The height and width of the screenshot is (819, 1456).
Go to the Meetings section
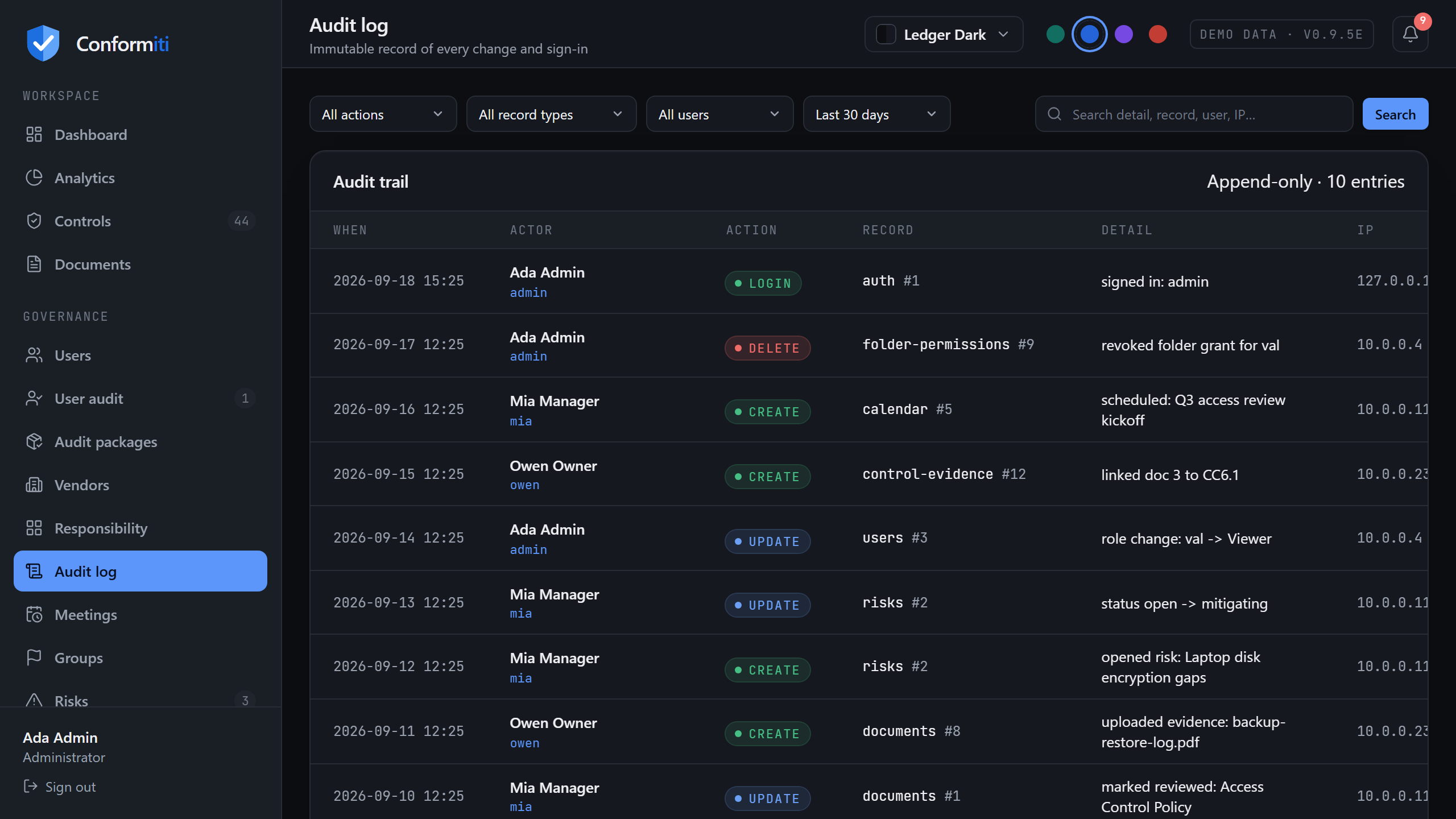tap(140, 614)
